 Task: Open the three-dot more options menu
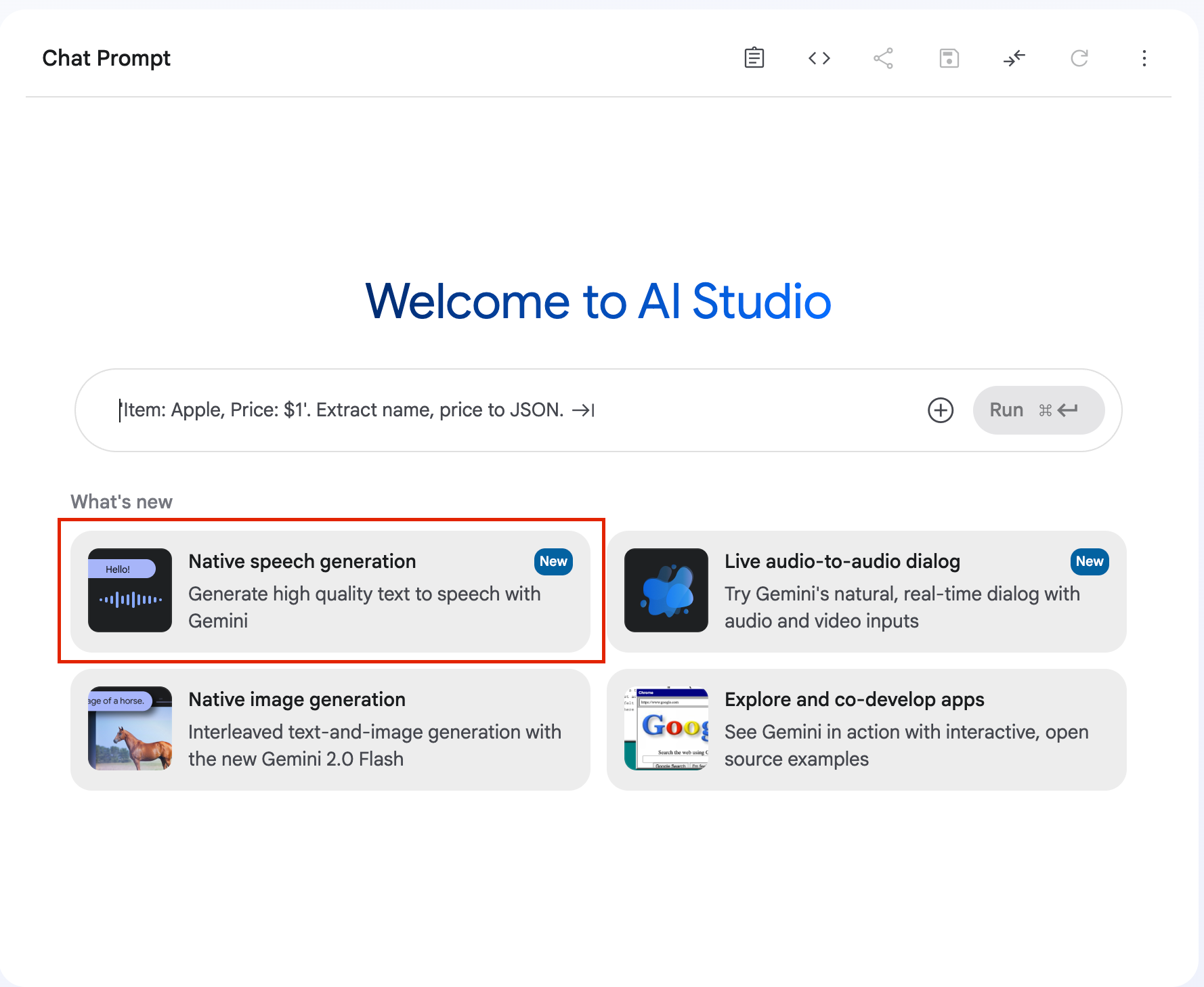1144,58
